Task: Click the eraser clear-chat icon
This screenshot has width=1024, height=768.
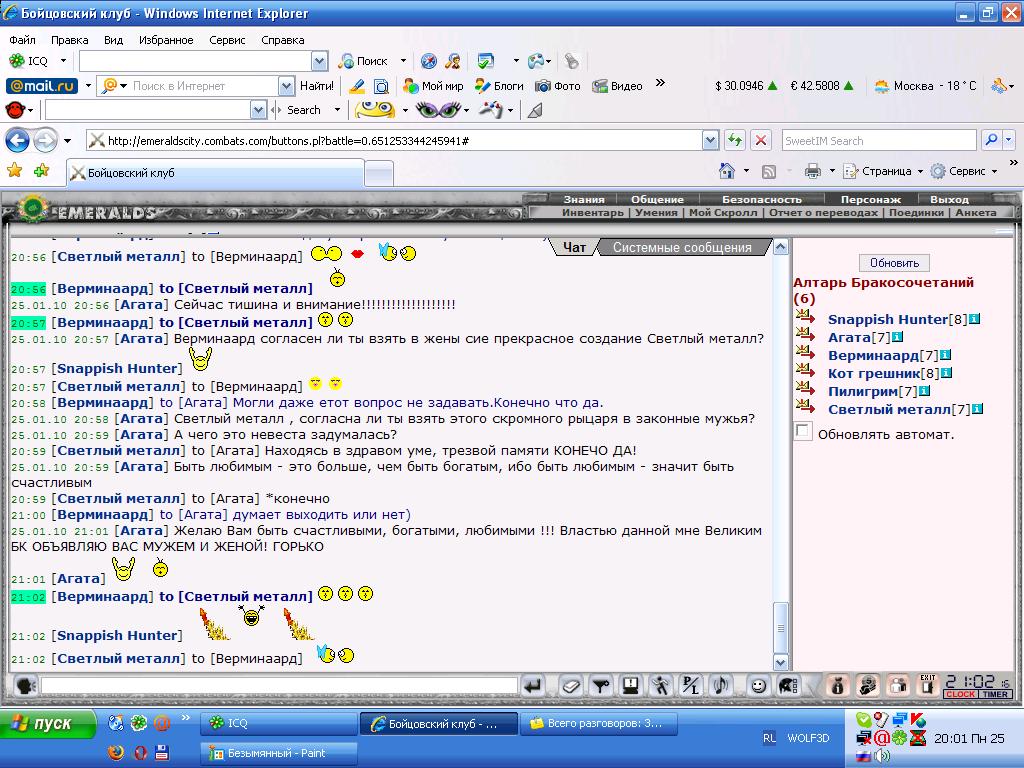Action: pos(570,686)
